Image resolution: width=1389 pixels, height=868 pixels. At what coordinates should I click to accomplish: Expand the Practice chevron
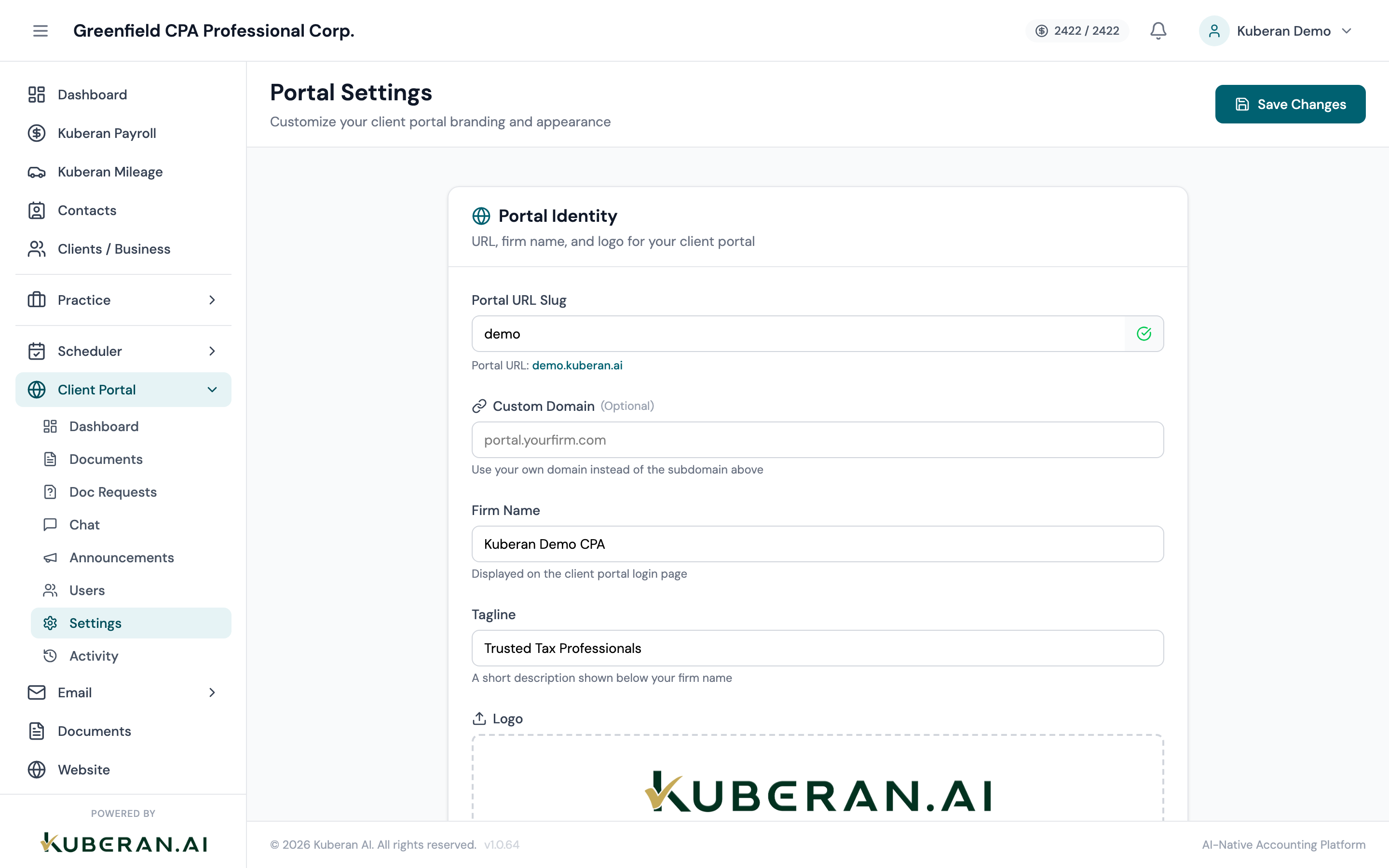pos(212,299)
